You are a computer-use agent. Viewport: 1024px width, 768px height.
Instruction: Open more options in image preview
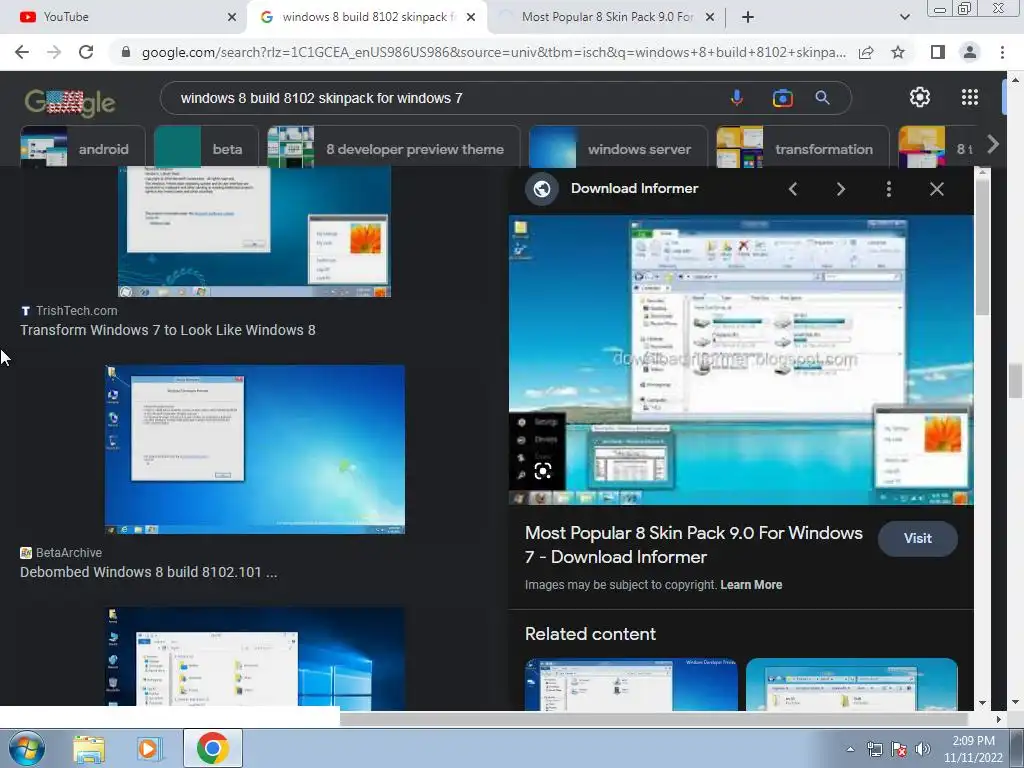[x=888, y=189]
